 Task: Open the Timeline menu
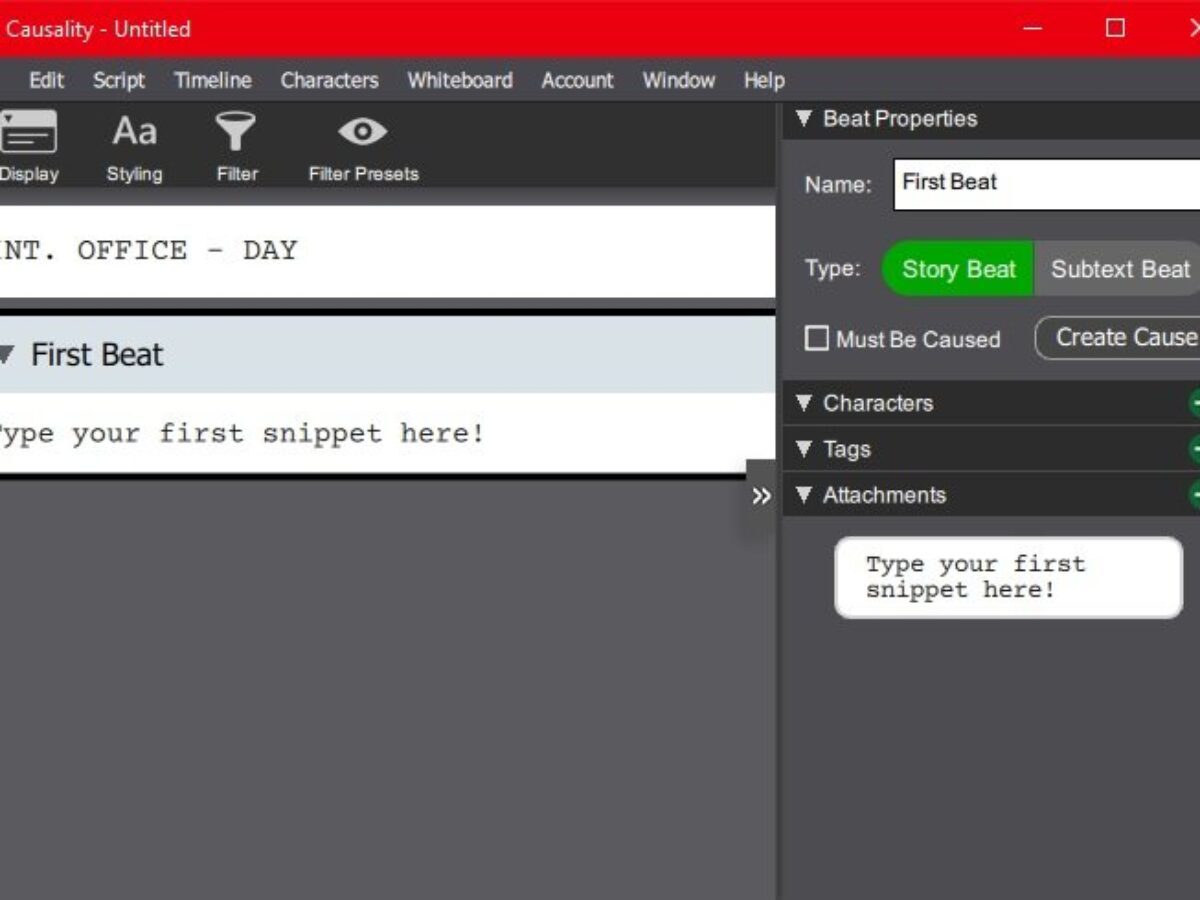(x=213, y=80)
